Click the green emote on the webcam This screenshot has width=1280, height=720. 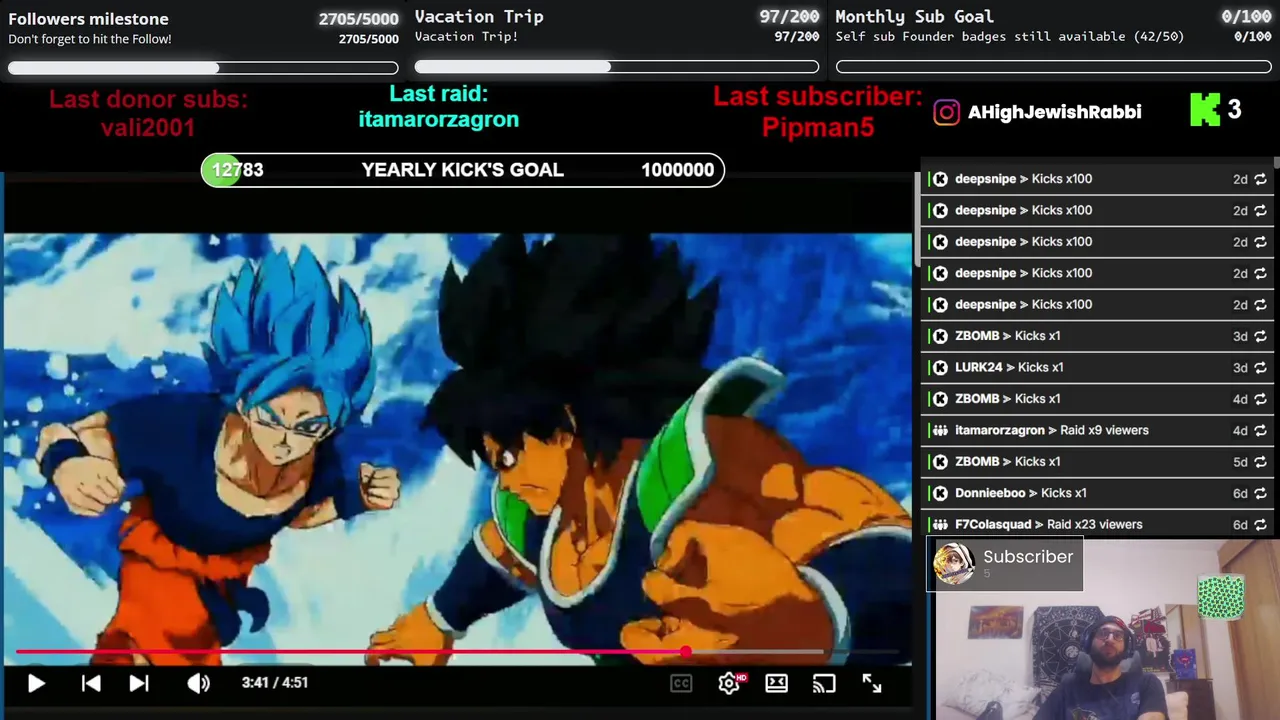coord(1221,596)
